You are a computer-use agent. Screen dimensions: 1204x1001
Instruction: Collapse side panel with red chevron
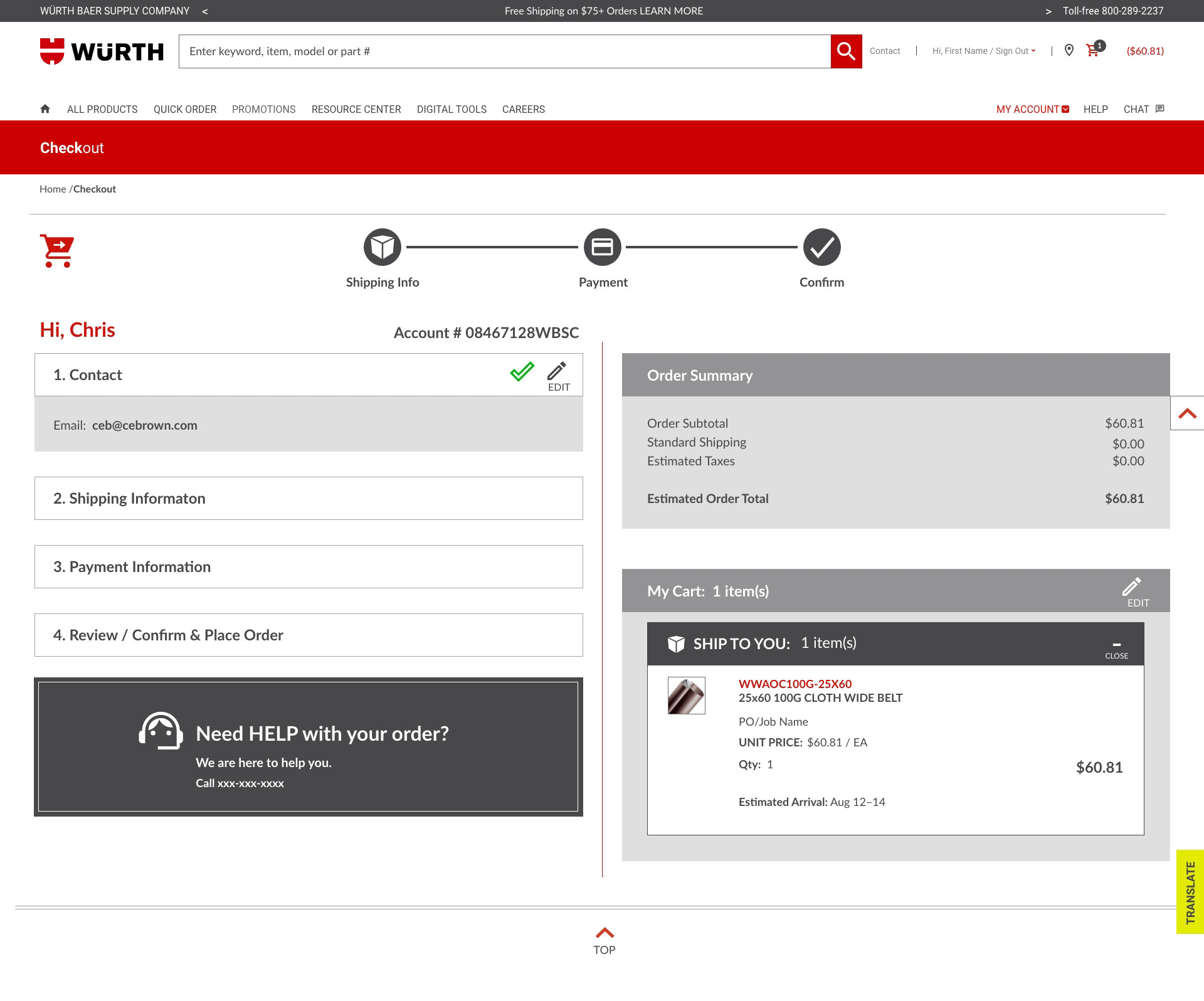(1187, 413)
